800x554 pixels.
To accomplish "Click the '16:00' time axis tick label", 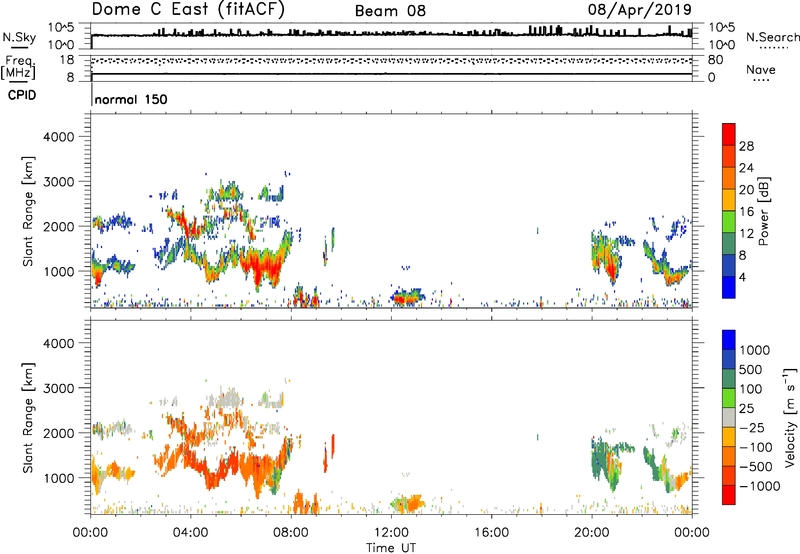I will point(492,533).
